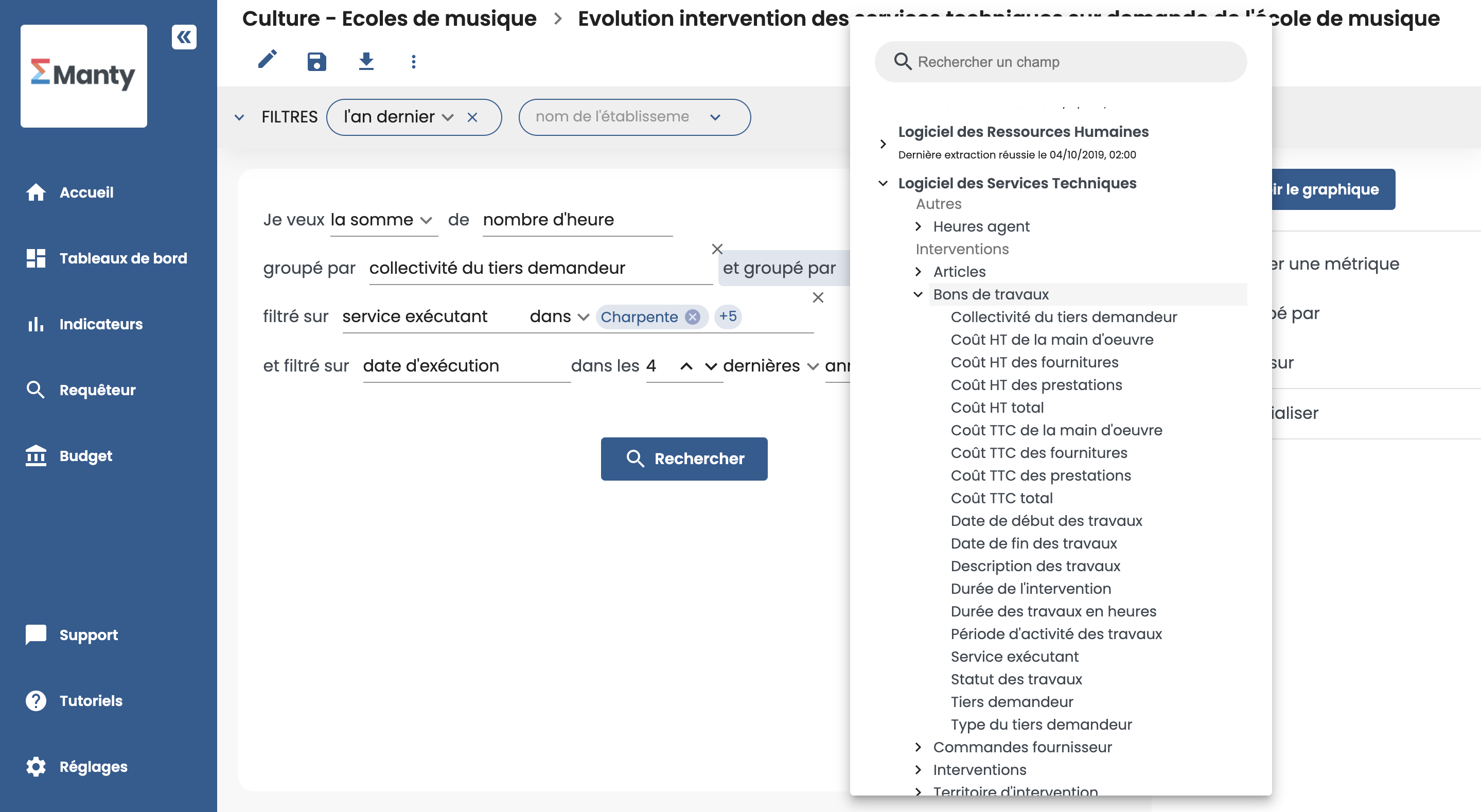Click the pencil edit icon
Screen dimensions: 1481x812
268,60
